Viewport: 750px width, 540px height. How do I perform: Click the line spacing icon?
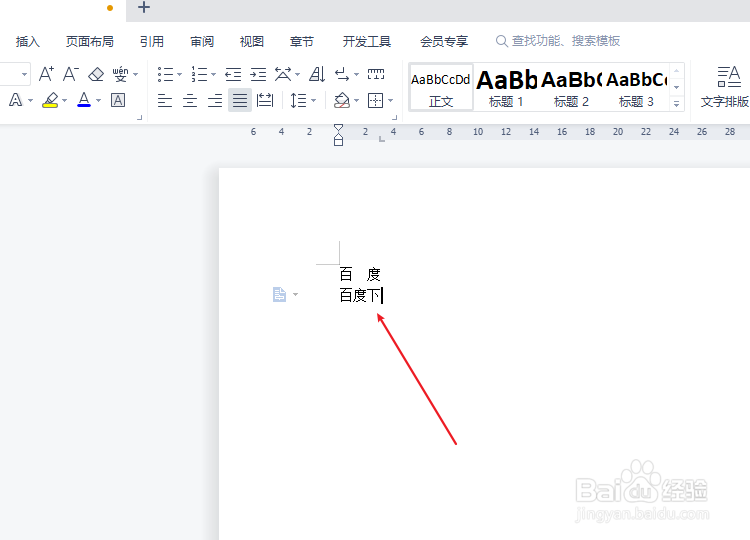coord(298,100)
